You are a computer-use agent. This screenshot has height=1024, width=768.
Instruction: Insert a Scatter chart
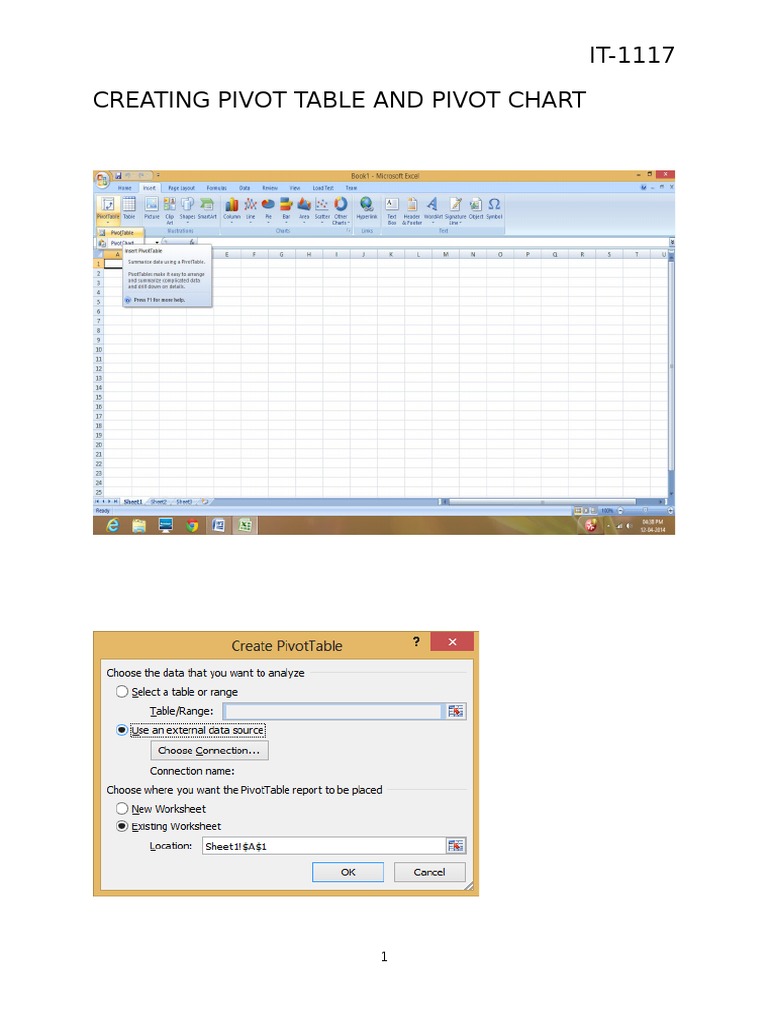pyautogui.click(x=323, y=209)
